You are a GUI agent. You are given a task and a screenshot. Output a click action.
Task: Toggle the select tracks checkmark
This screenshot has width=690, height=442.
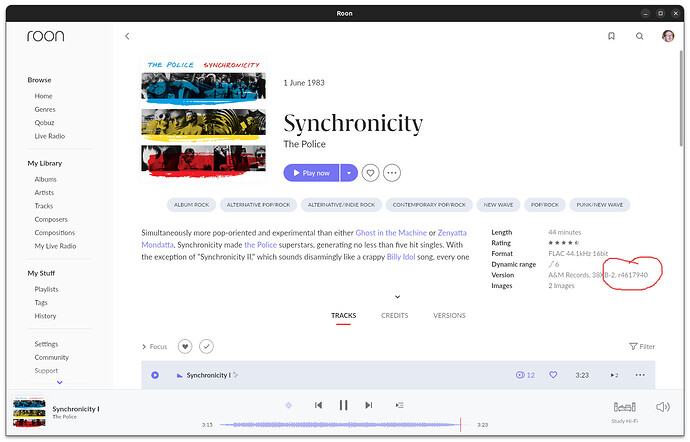pyautogui.click(x=206, y=347)
